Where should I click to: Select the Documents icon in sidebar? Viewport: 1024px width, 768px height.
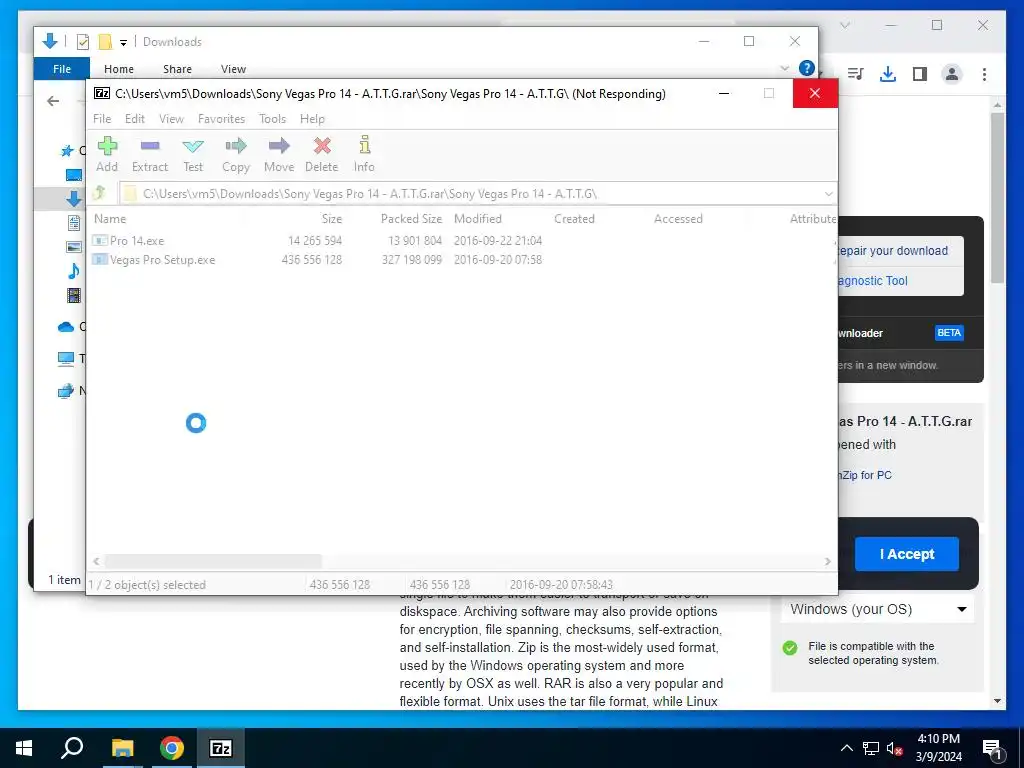(x=74, y=222)
